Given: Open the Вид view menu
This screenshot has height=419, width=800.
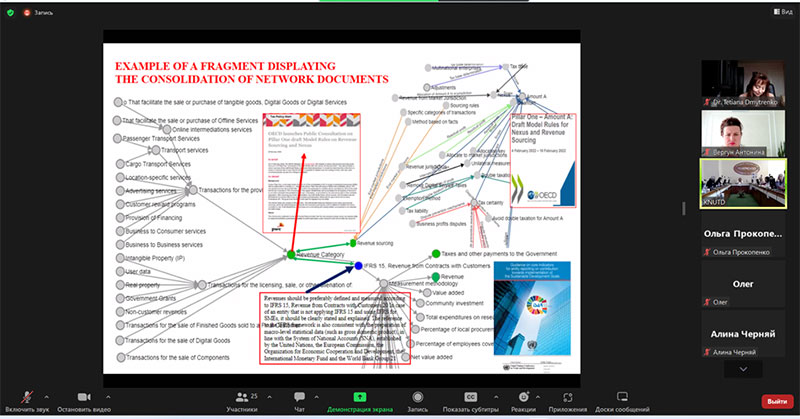Looking at the screenshot, I should (783, 12).
